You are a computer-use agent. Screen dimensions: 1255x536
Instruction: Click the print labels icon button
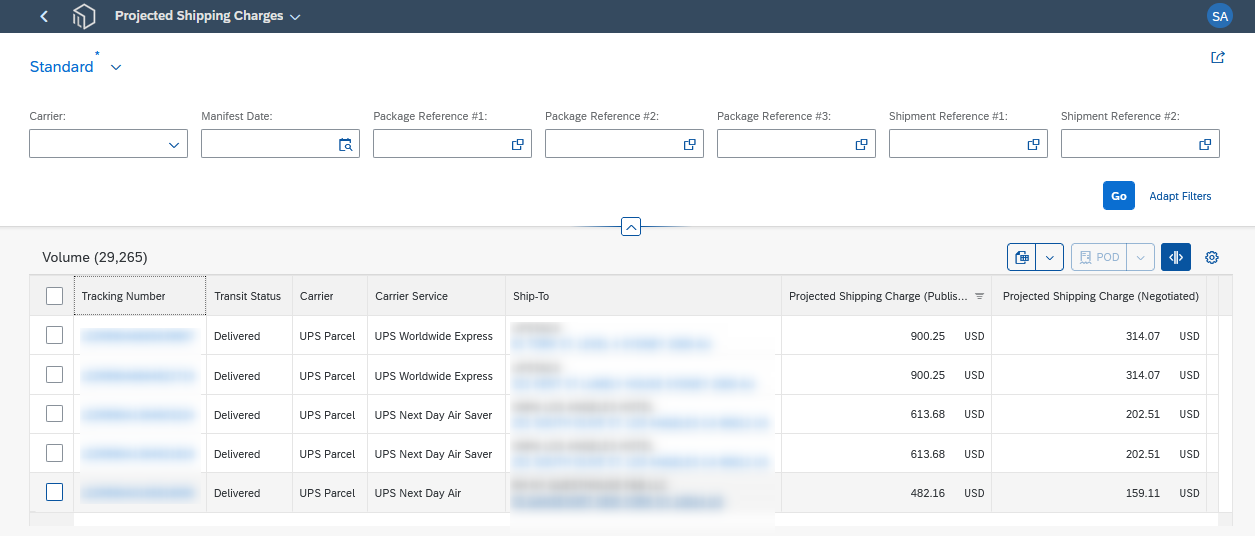(x=1022, y=257)
